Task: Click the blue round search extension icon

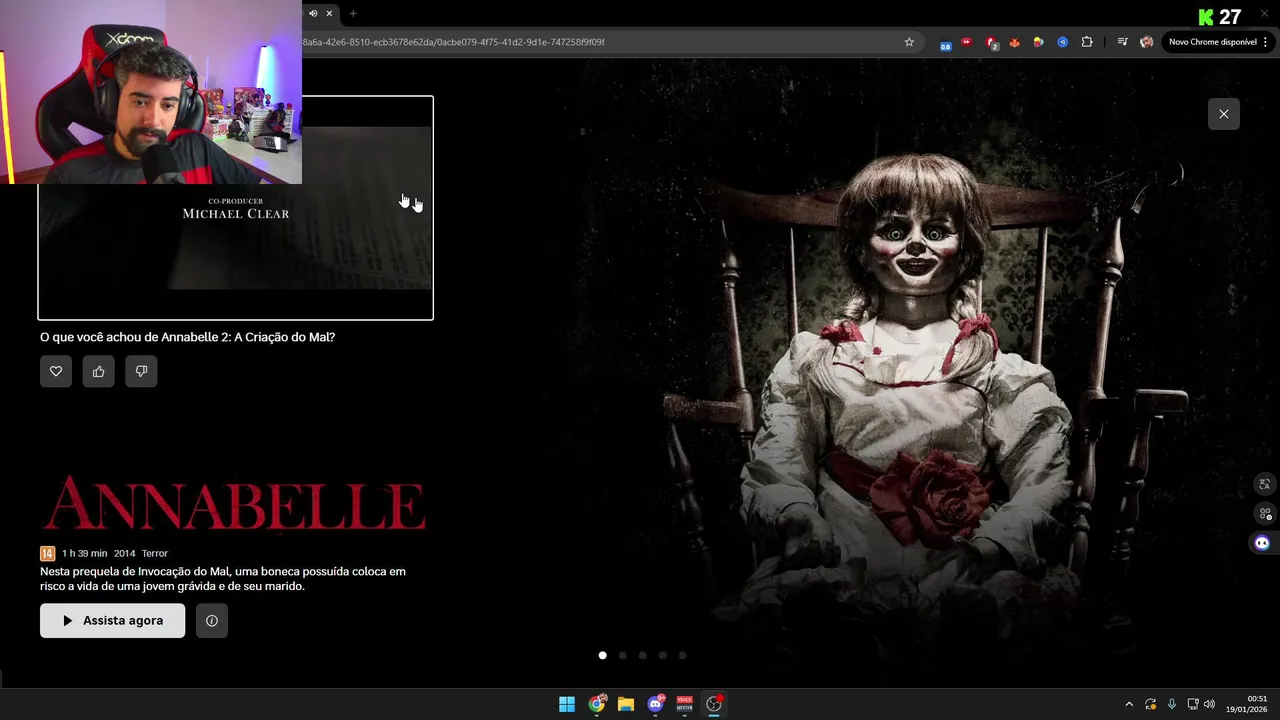Action: pyautogui.click(x=1062, y=42)
